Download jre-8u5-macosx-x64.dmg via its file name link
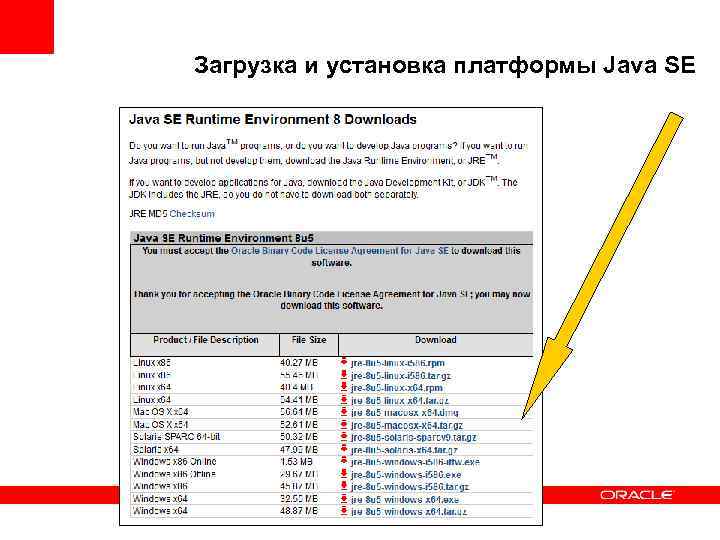The width and height of the screenshot is (720, 540). pyautogui.click(x=405, y=413)
